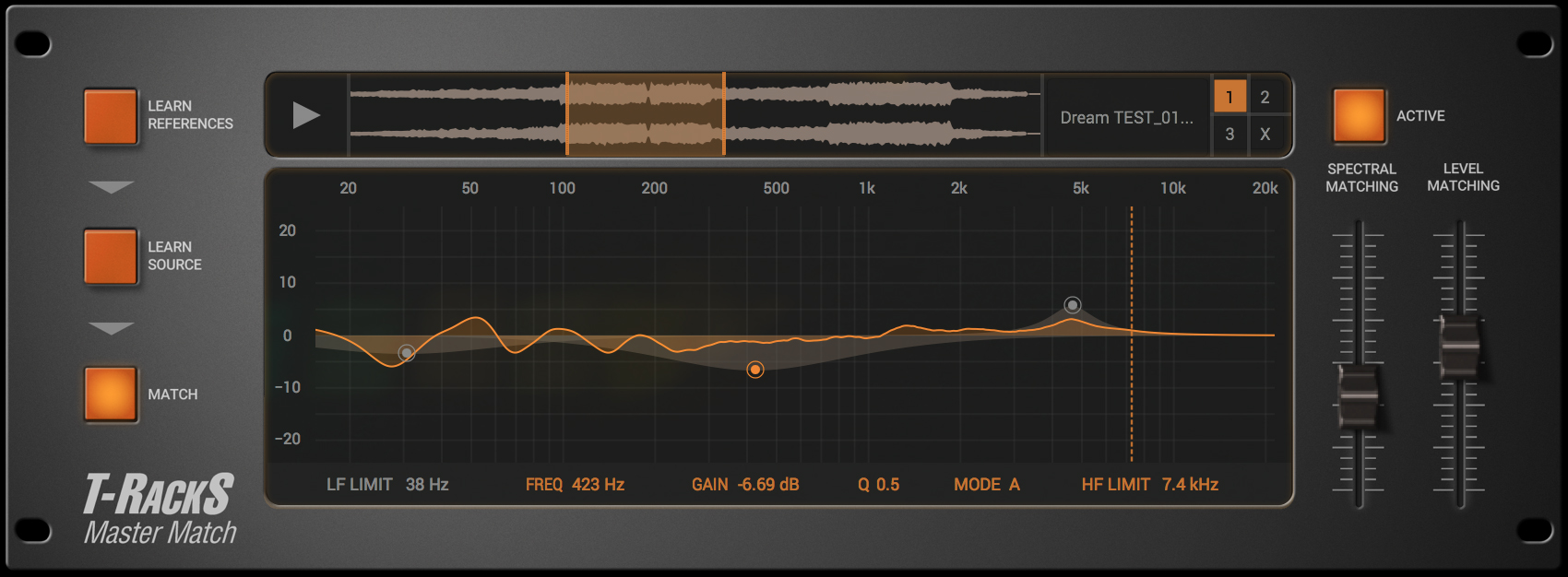The image size is (1568, 577).
Task: Select reference slot 3
Action: (1229, 134)
